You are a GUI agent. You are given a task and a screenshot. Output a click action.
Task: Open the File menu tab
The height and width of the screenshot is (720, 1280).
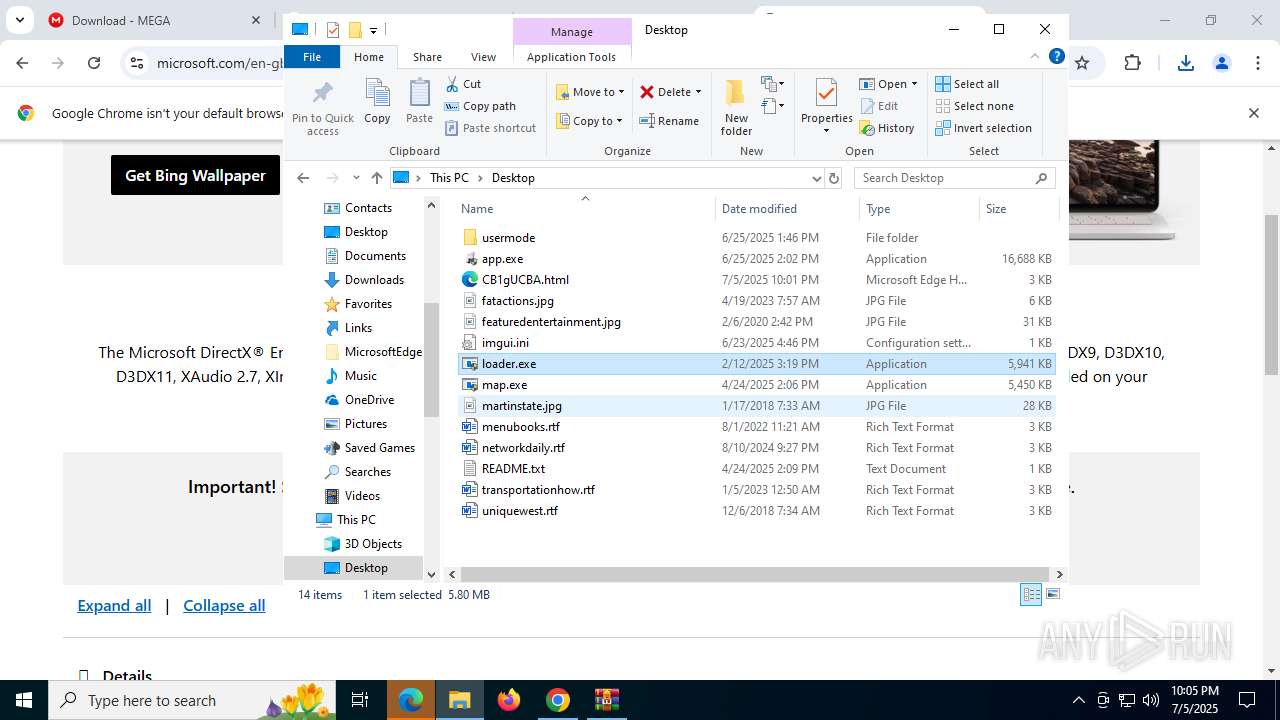(312, 57)
